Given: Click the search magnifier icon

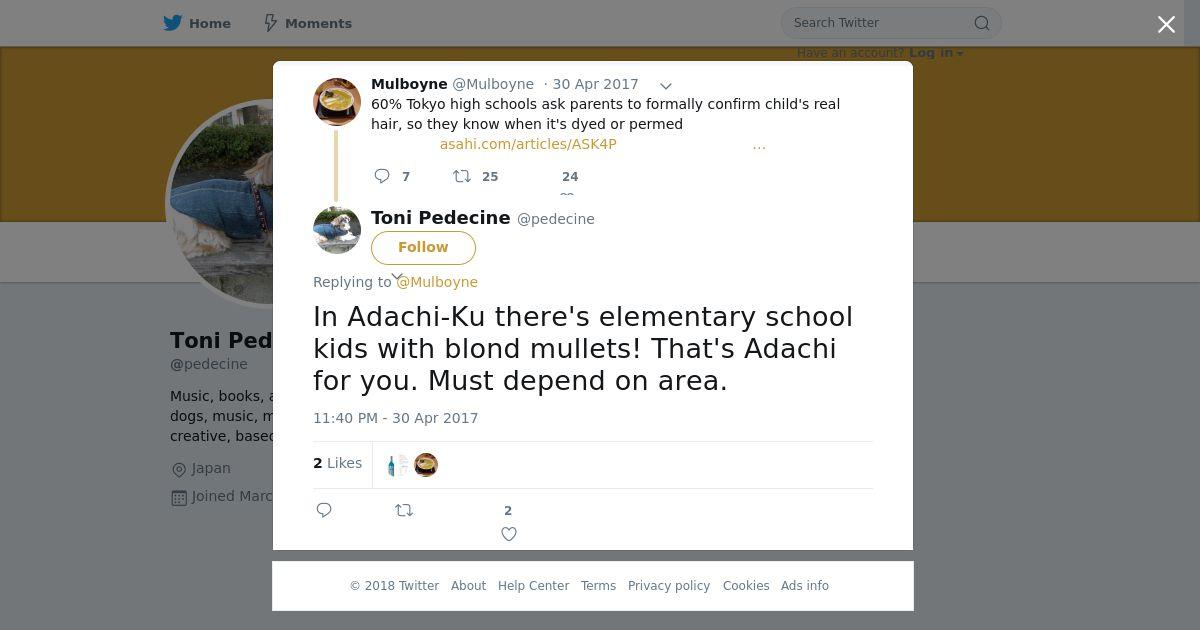Looking at the screenshot, I should 982,23.
